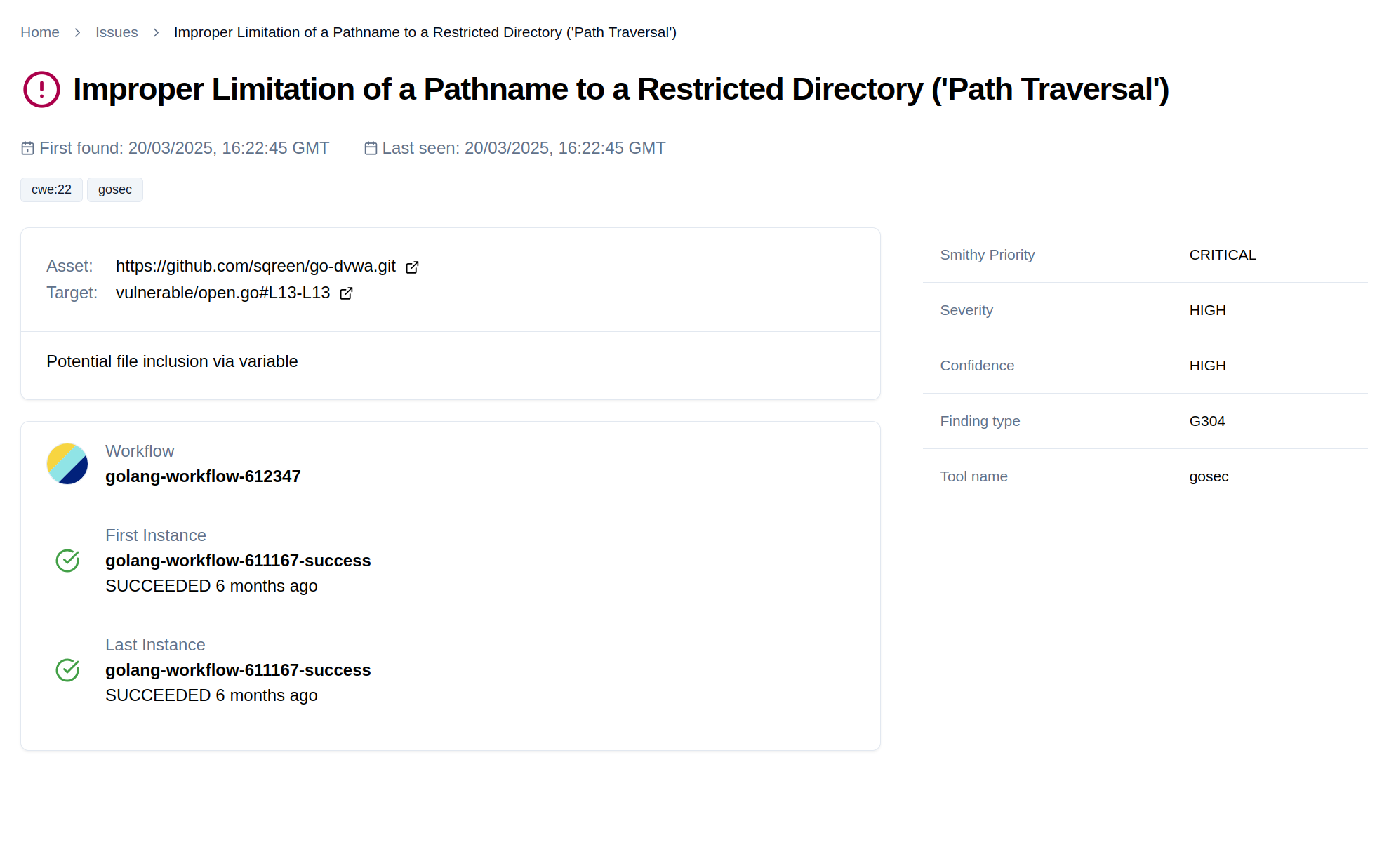Open asset link external icon
Screen dimensions: 1396x868
(413, 267)
